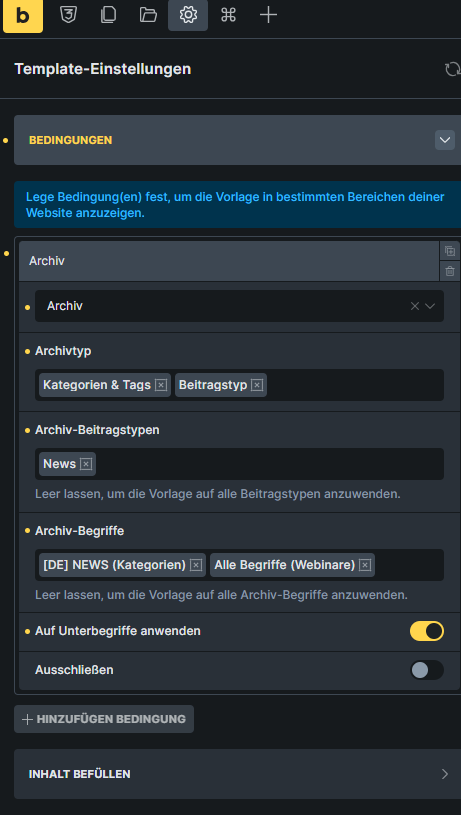This screenshot has width=461, height=815.
Task: Click the plus add element icon
Action: click(x=268, y=15)
